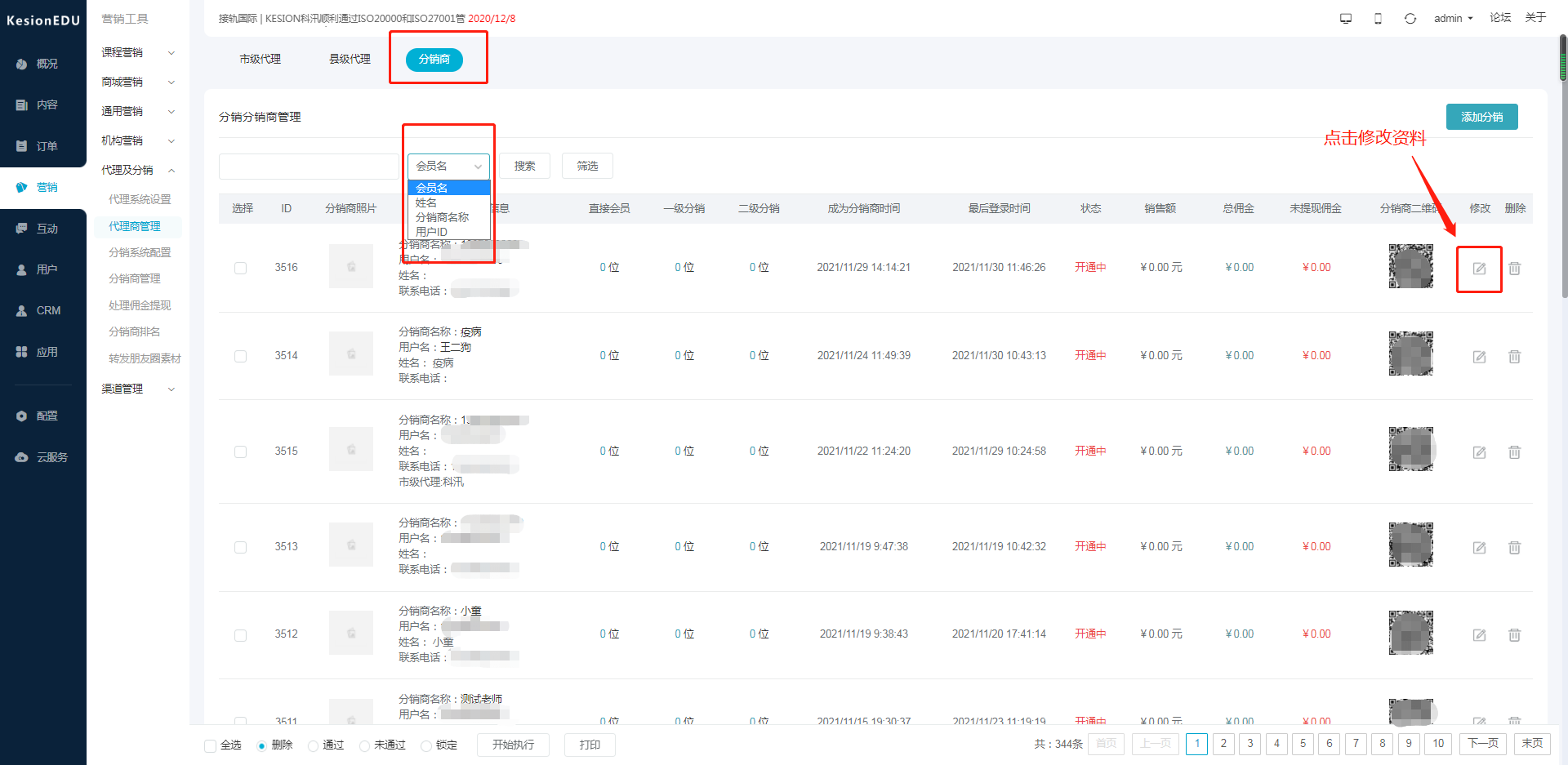Choose 分销商名称 in the dropdown list
Image resolution: width=1568 pixels, height=765 pixels.
point(448,217)
